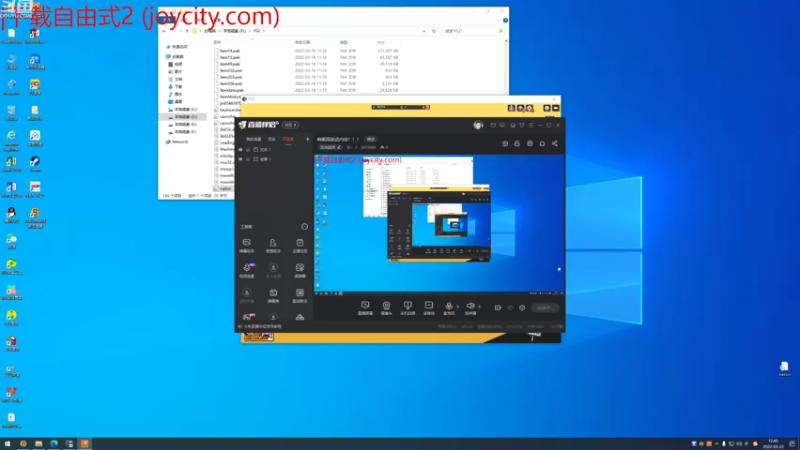Open the headset tool with new badge
The image size is (800, 450).
click(x=247, y=270)
